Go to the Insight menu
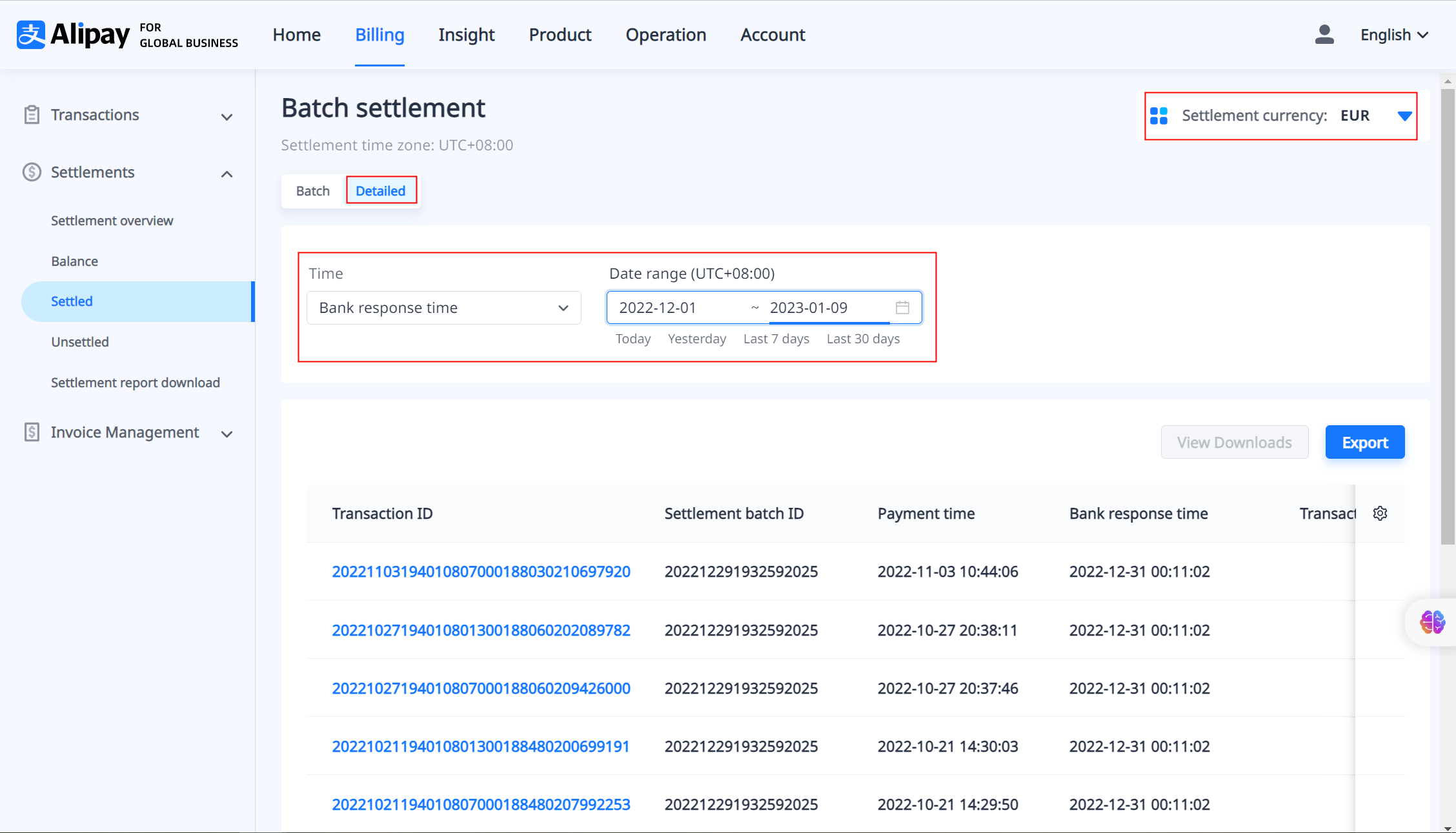This screenshot has width=1456, height=833. click(466, 35)
